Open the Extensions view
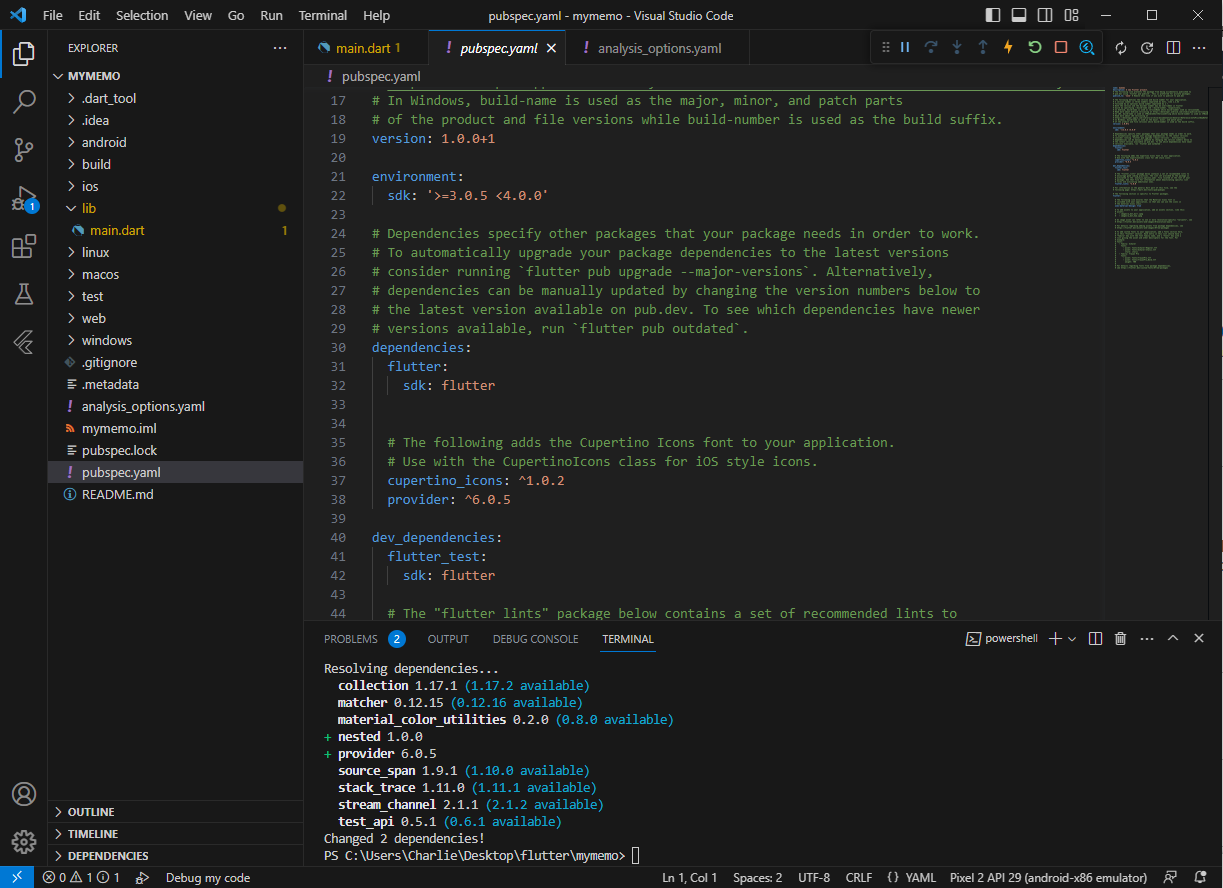This screenshot has height=888, width=1223. [x=24, y=246]
